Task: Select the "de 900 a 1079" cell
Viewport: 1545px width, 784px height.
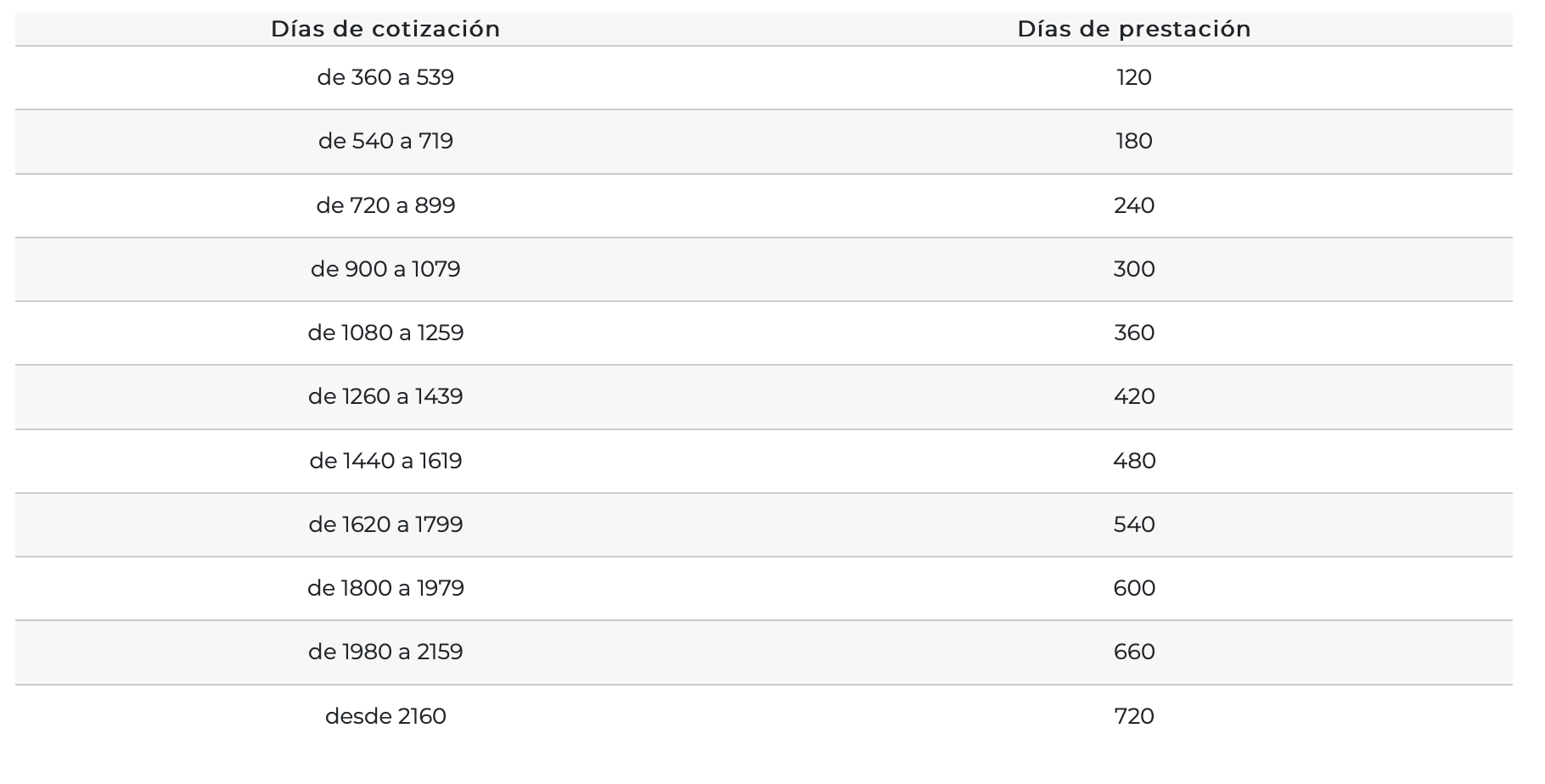Action: (x=385, y=269)
